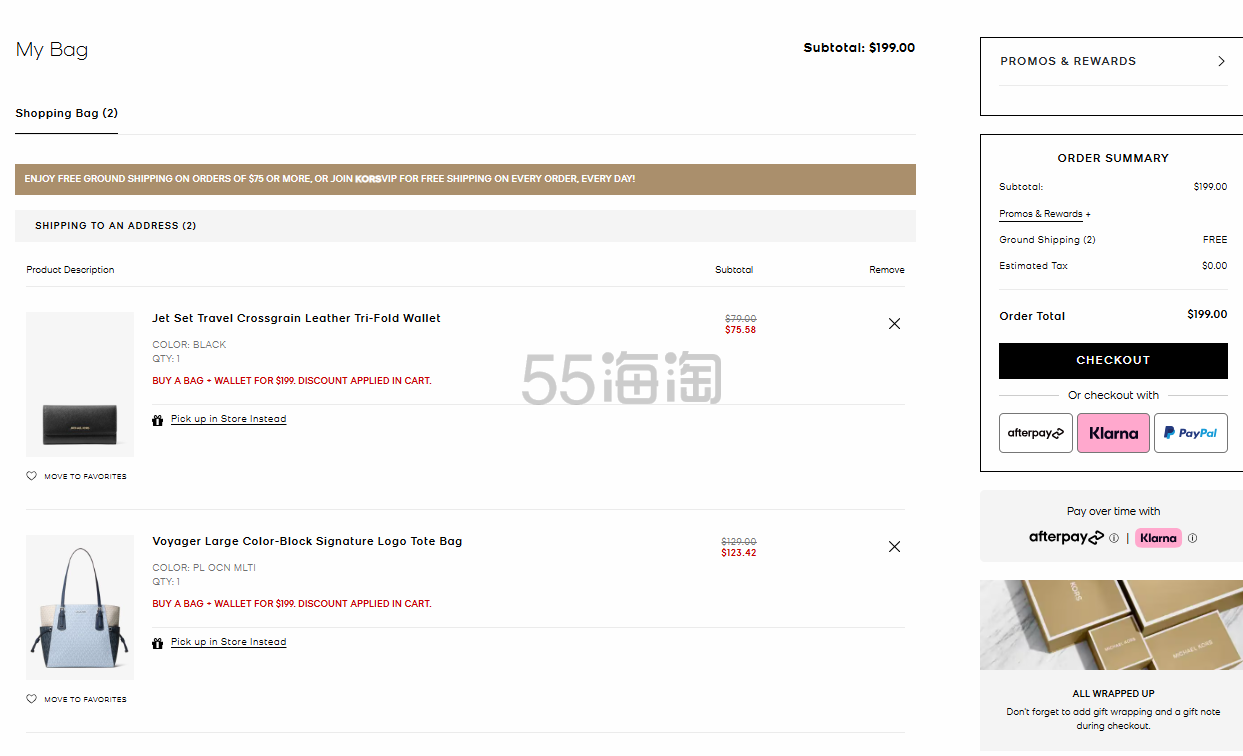Click heart icon under the black wallet
The image size is (1243, 756).
pyautogui.click(x=31, y=476)
